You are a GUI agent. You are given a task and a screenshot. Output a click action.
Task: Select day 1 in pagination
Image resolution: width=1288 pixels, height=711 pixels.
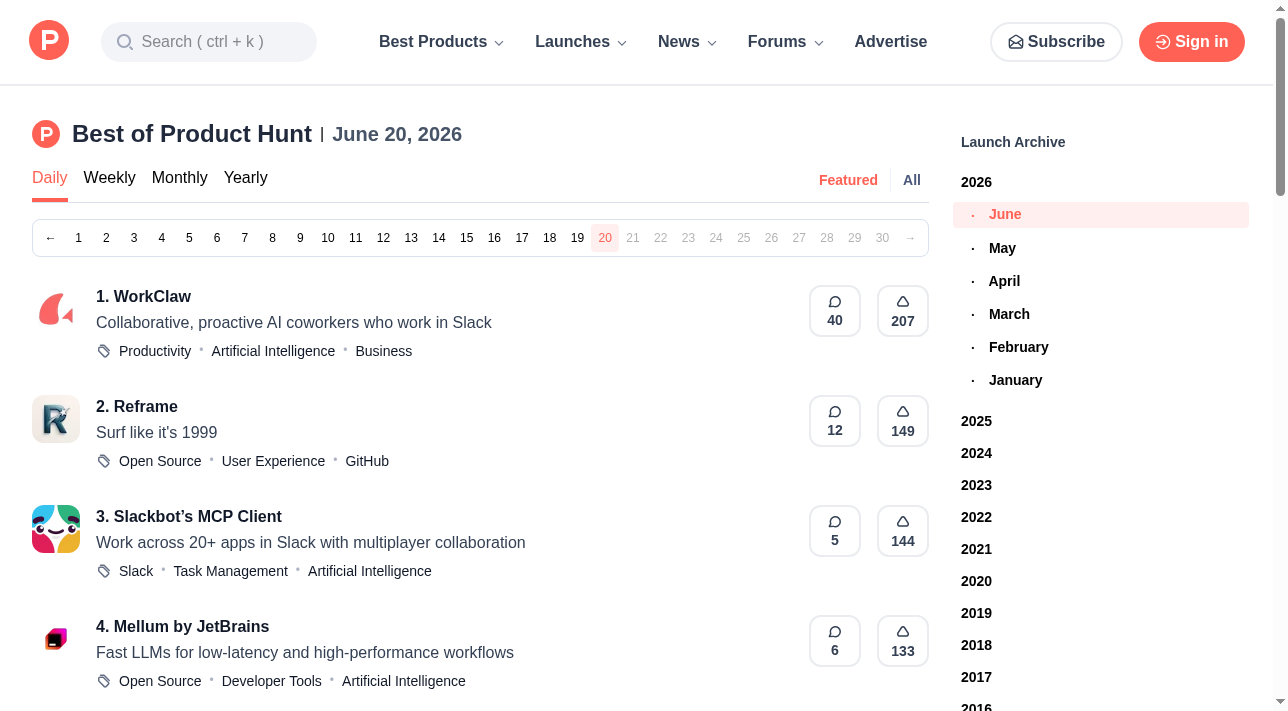78,238
